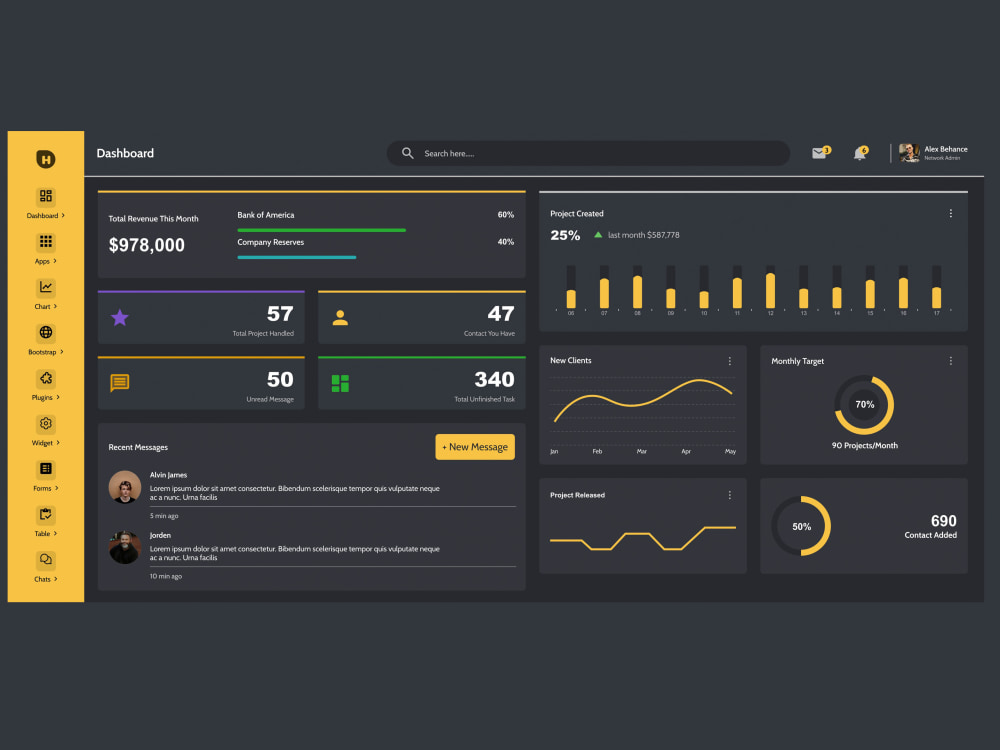This screenshot has width=1000, height=750.
Task: Click the green unfinished task icon
Action: point(340,383)
